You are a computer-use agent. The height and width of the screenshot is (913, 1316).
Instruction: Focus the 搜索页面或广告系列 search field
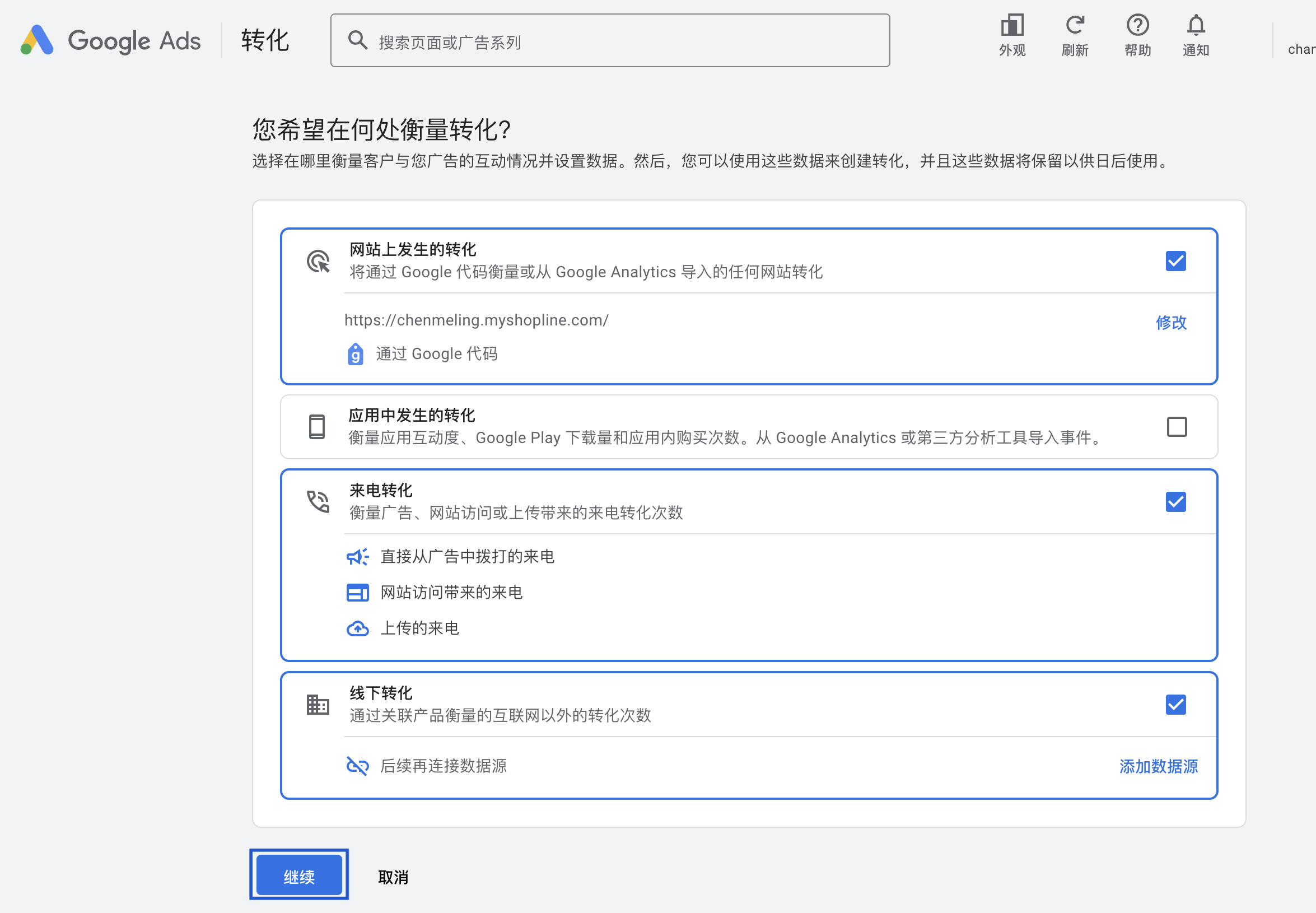[x=610, y=41]
